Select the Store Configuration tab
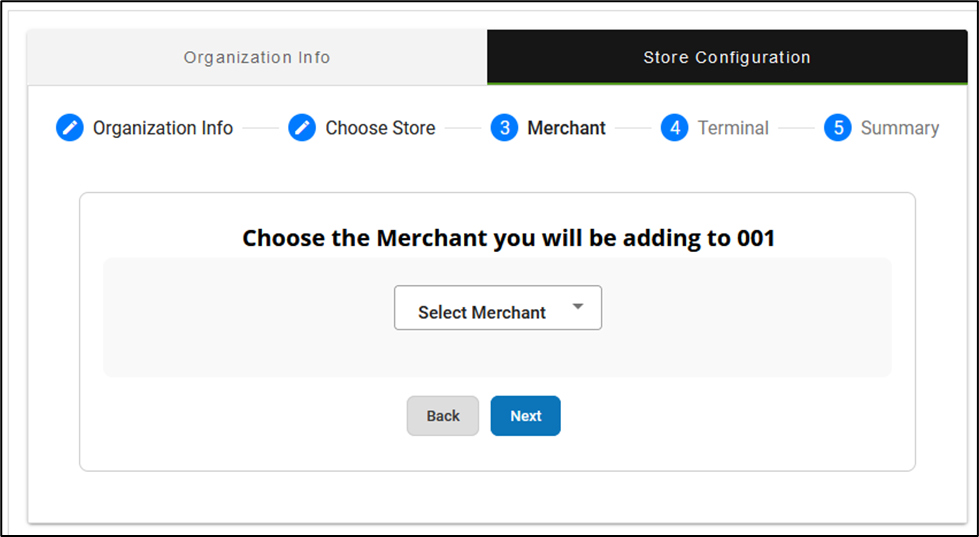Image resolution: width=979 pixels, height=537 pixels. click(x=727, y=58)
